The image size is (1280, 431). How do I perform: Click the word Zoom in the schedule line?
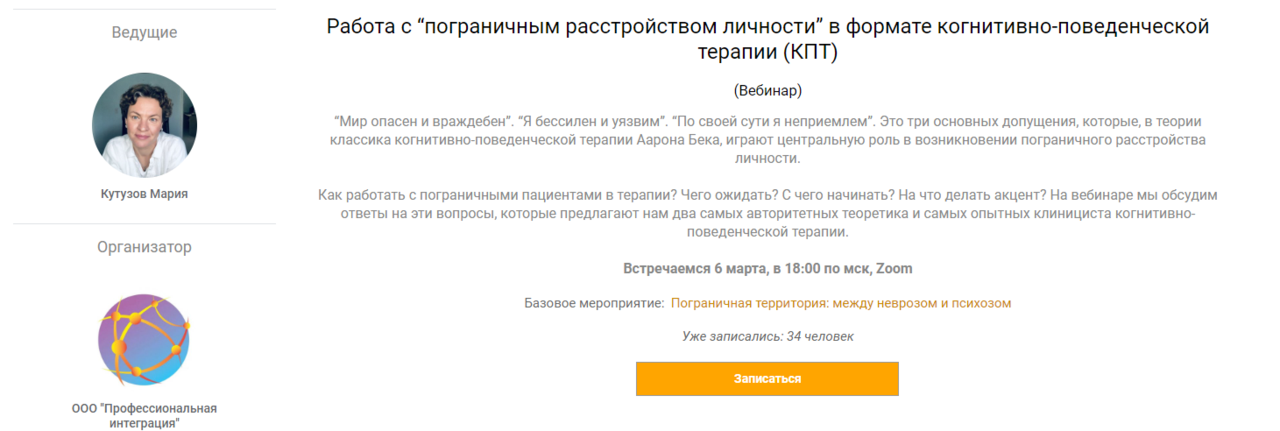pyautogui.click(x=894, y=269)
